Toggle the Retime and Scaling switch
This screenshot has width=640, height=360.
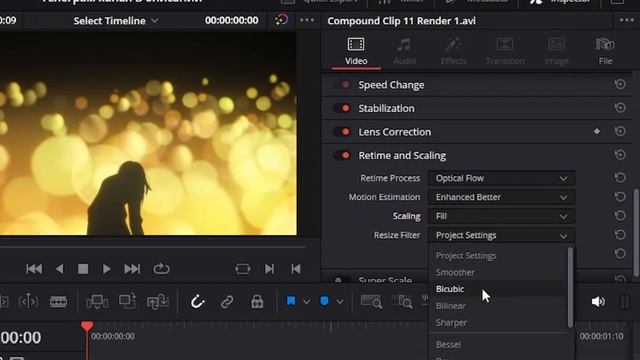pos(342,156)
